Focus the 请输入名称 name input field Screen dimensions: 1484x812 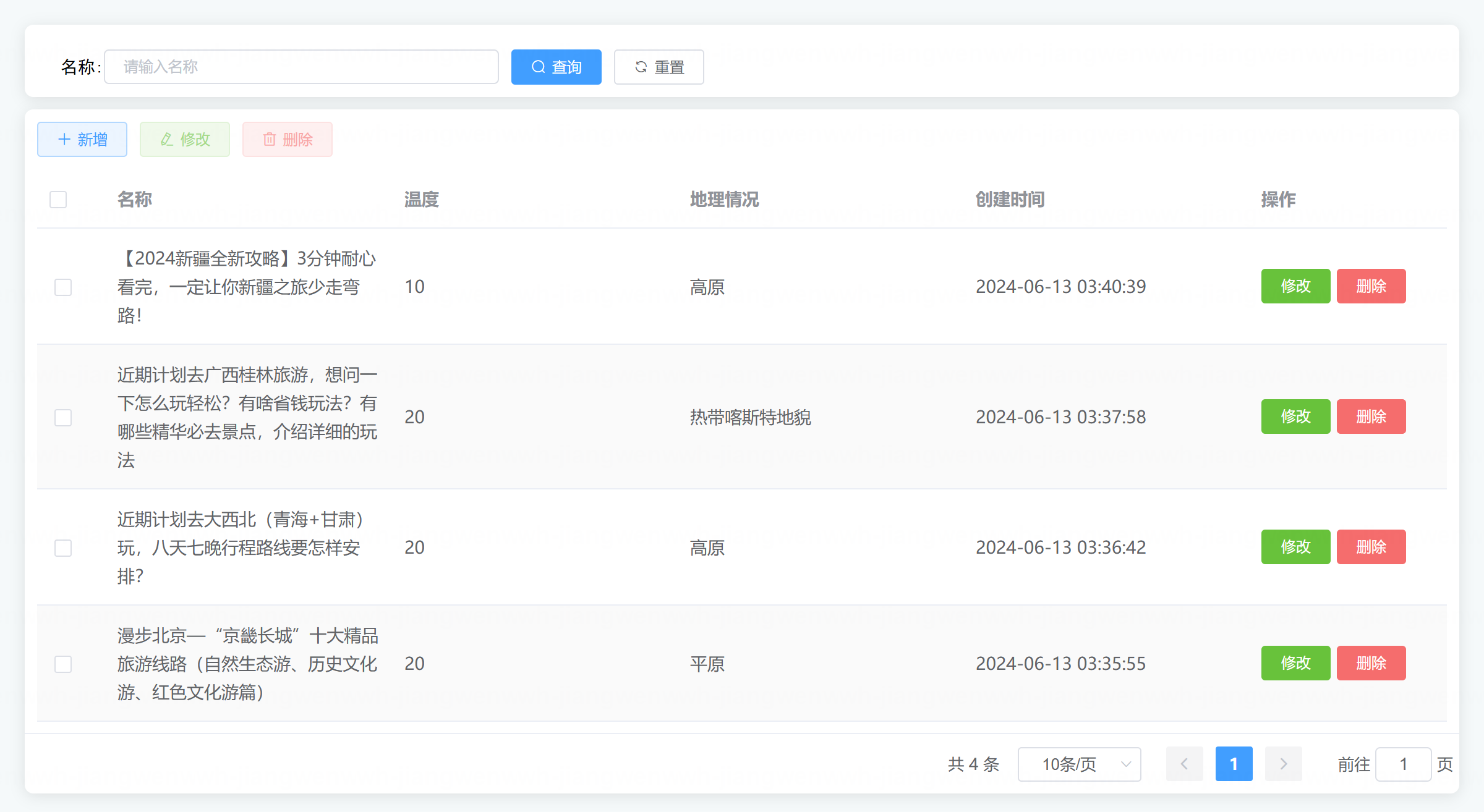(x=301, y=67)
